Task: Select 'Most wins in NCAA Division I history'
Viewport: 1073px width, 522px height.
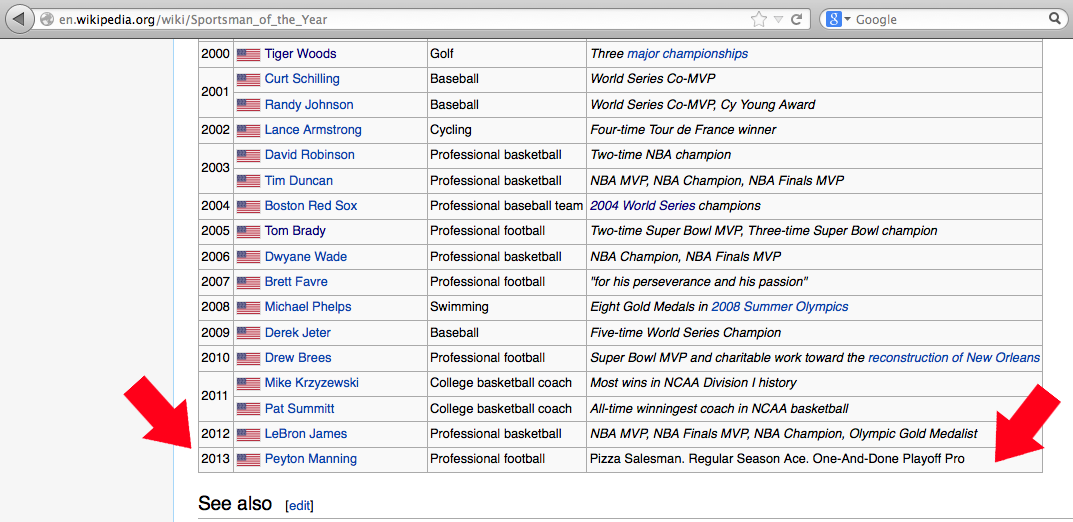Action: (x=814, y=383)
